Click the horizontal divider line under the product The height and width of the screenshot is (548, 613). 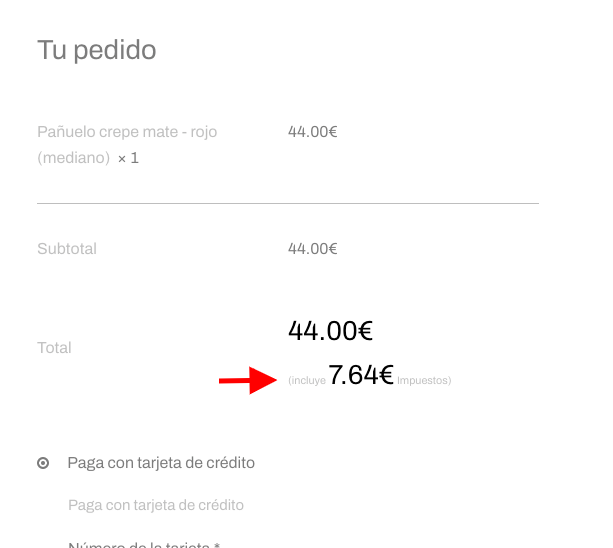click(x=288, y=203)
